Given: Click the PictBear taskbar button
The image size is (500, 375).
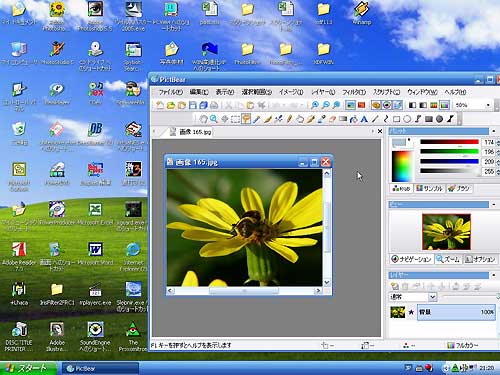Looking at the screenshot, I should (x=100, y=368).
